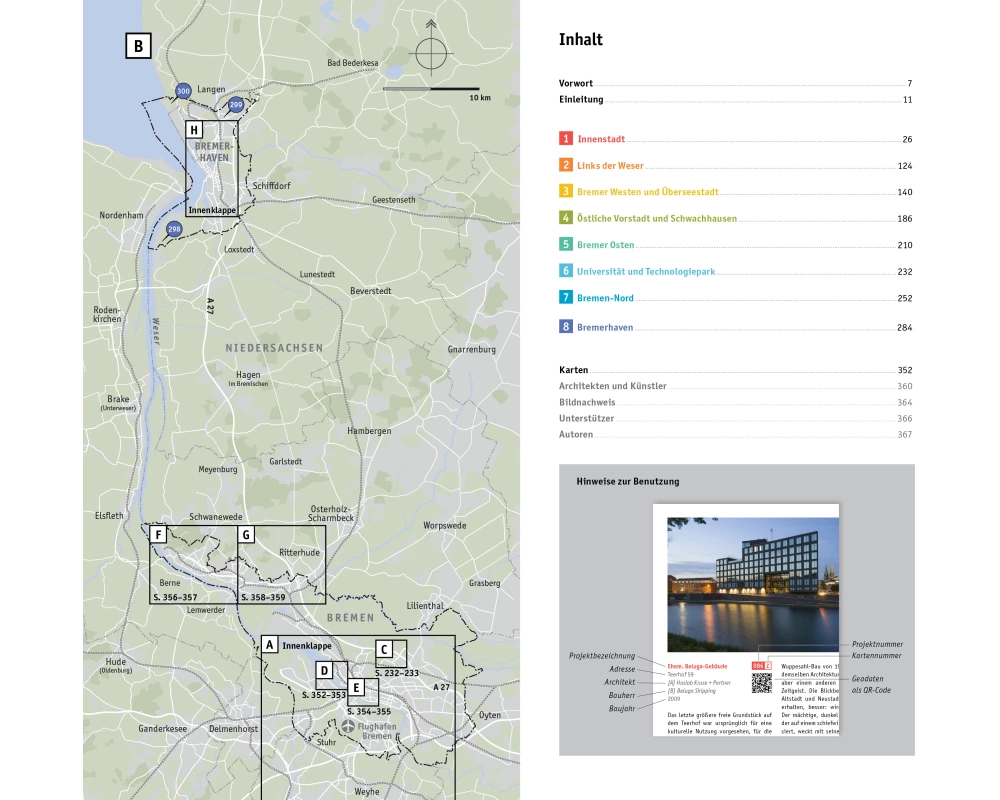Image resolution: width=1000 pixels, height=800 pixels.
Task: Click the red chapter 1 square
Action: point(566,139)
